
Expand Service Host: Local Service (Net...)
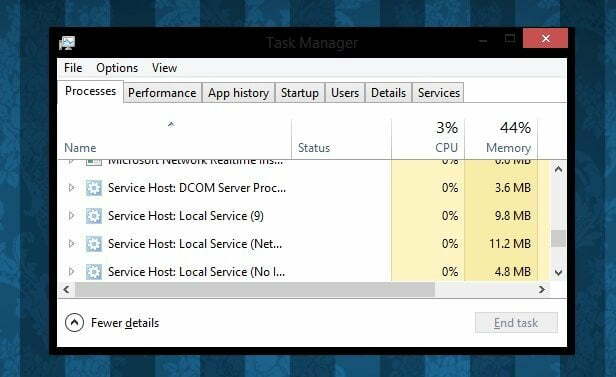[x=71, y=243]
